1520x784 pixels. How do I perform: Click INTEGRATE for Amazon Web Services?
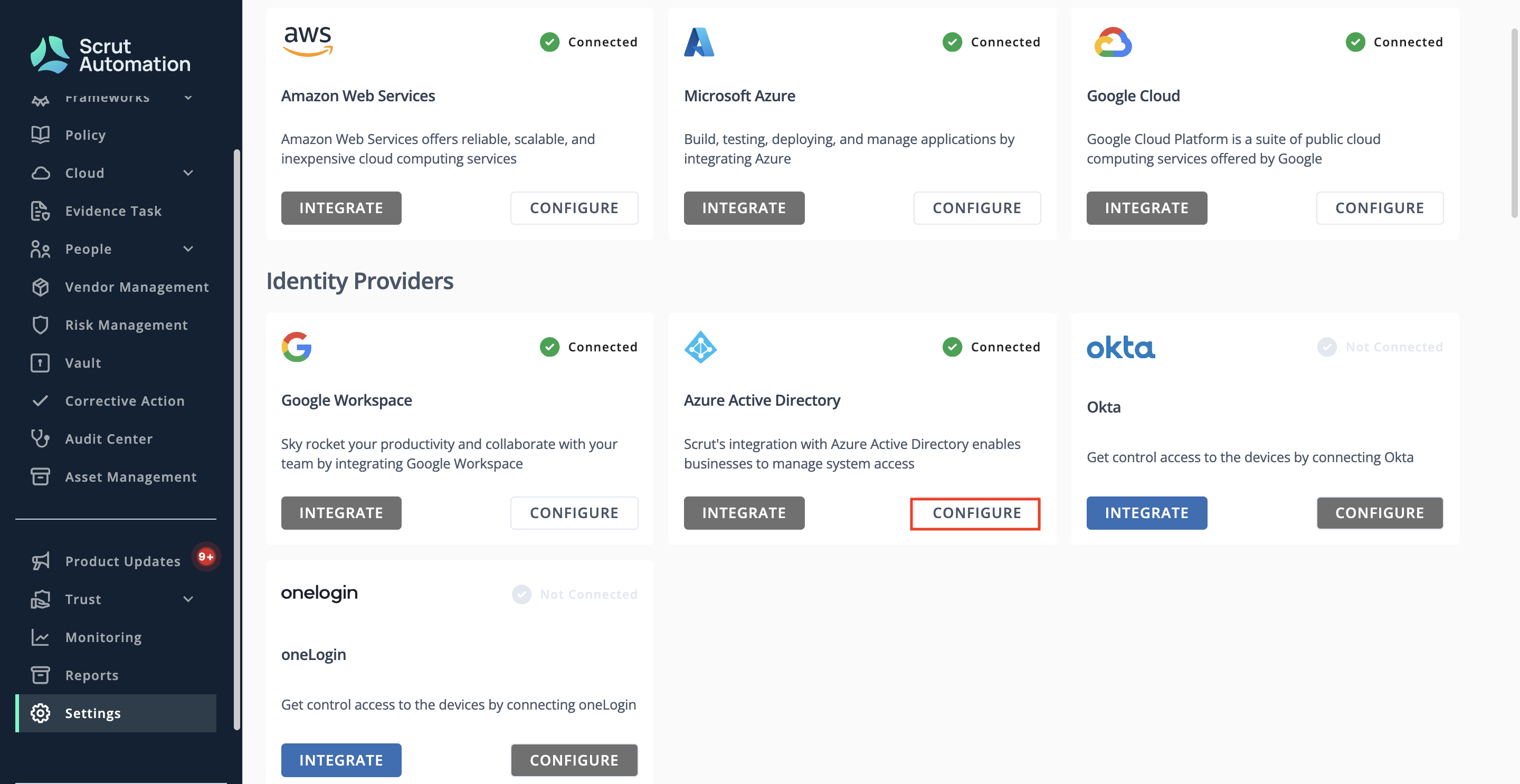tap(341, 208)
